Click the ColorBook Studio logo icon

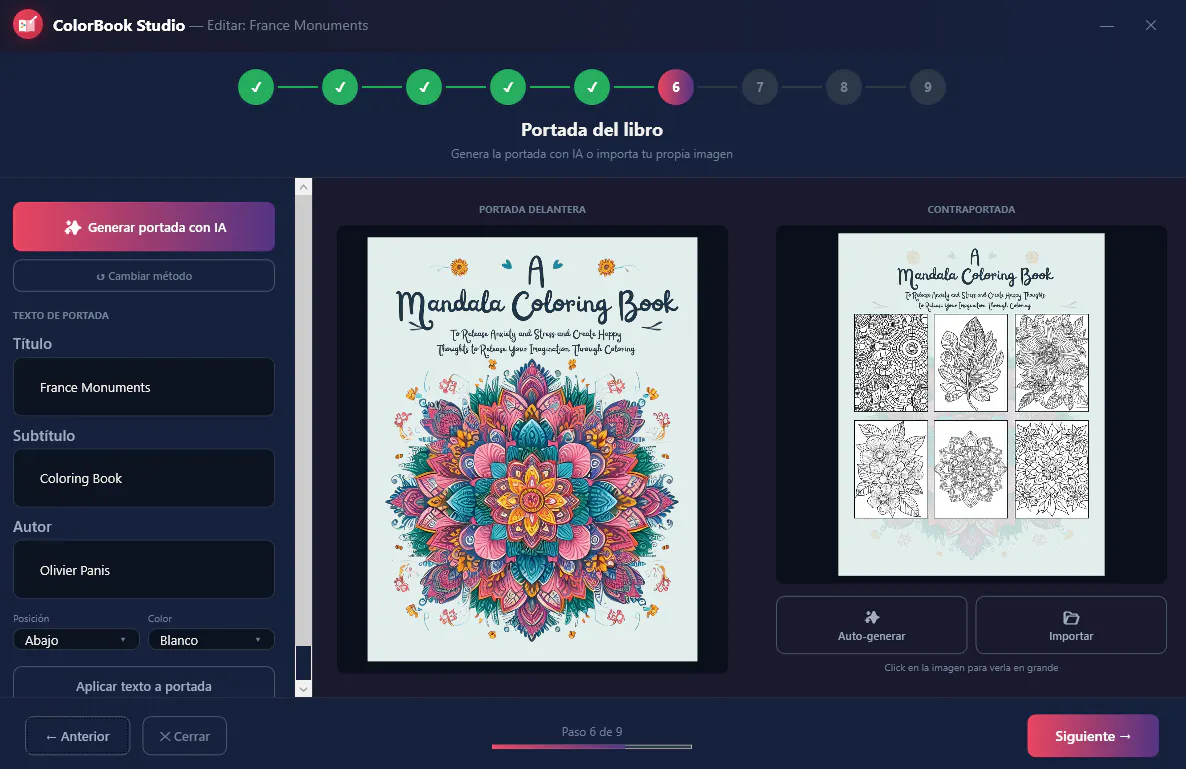coord(28,25)
